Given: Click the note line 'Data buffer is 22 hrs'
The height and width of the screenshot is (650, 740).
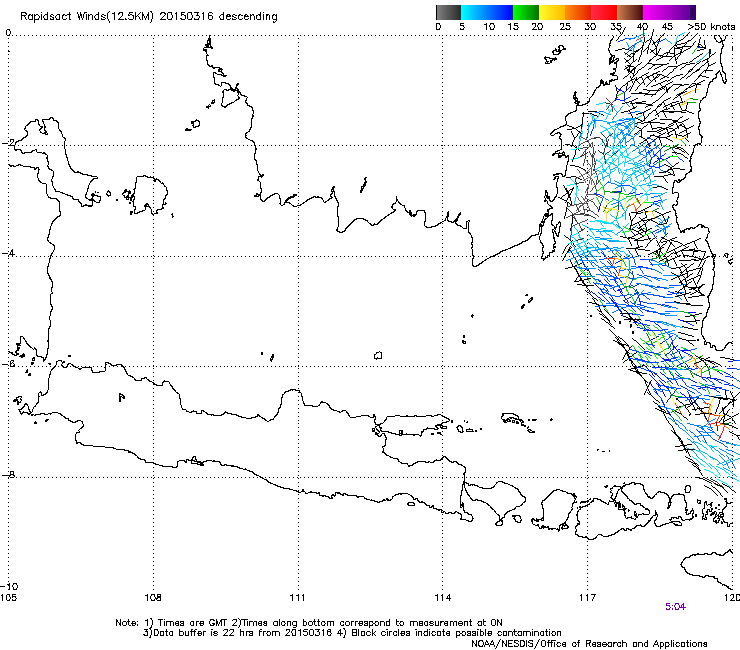Looking at the screenshot, I should click(352, 633).
